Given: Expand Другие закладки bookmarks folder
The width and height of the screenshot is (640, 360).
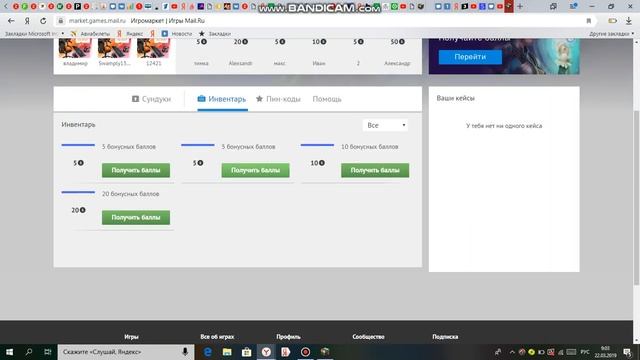Looking at the screenshot, I should pyautogui.click(x=611, y=34).
